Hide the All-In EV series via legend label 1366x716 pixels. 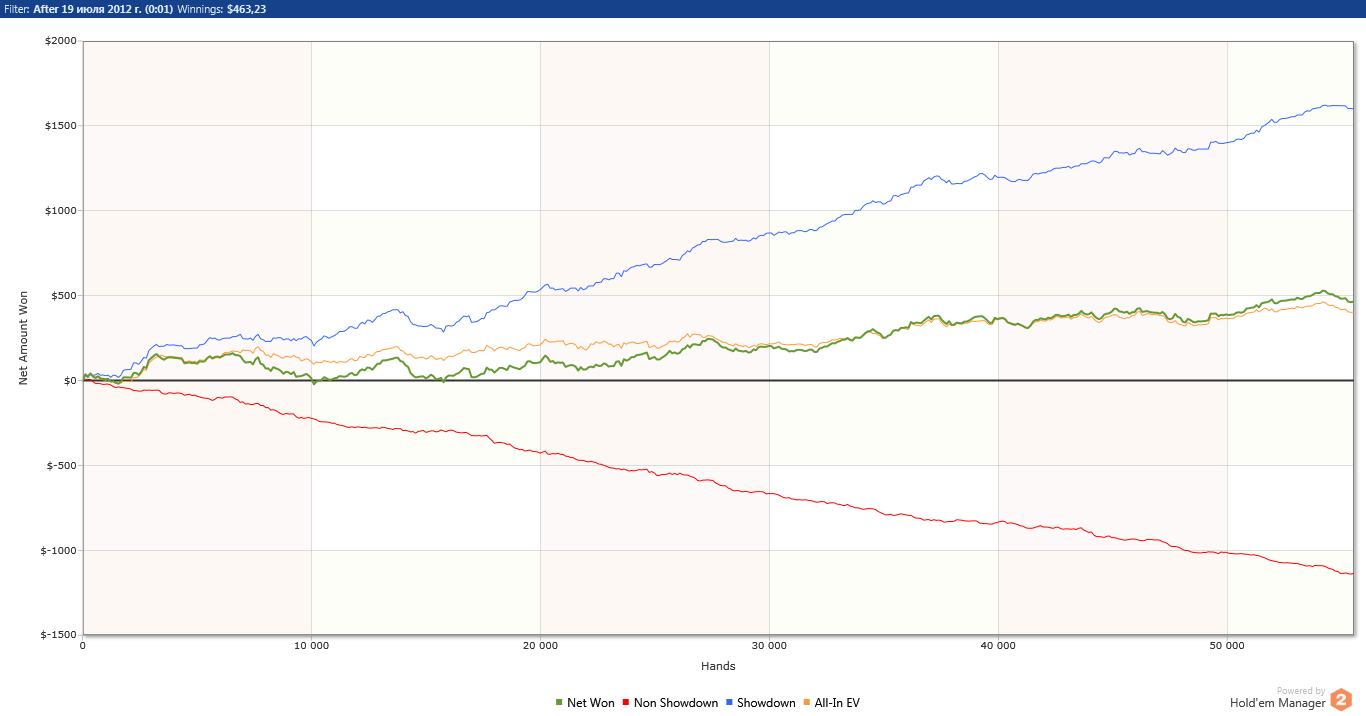[x=837, y=703]
